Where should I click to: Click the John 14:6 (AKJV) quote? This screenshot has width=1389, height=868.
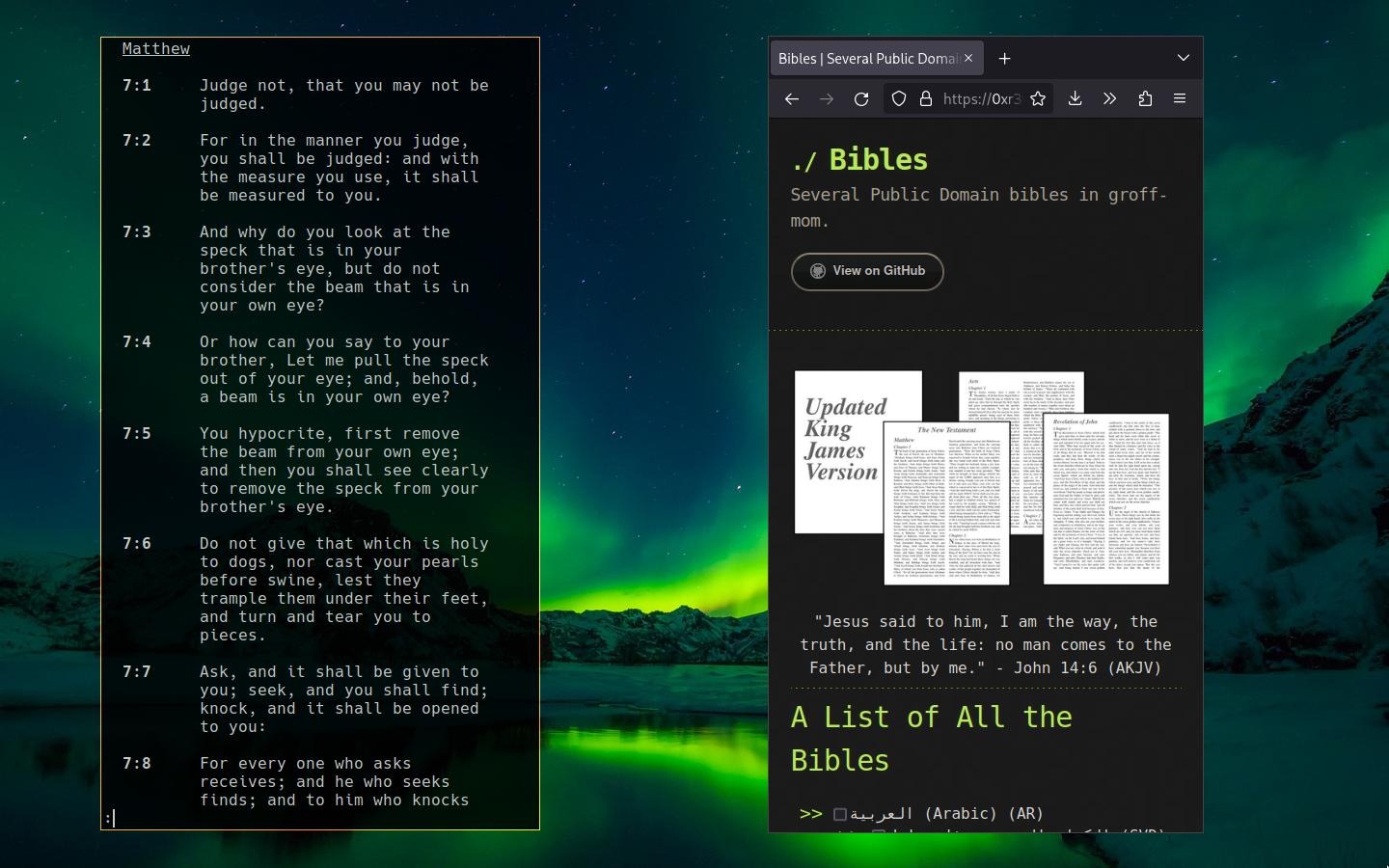click(986, 644)
